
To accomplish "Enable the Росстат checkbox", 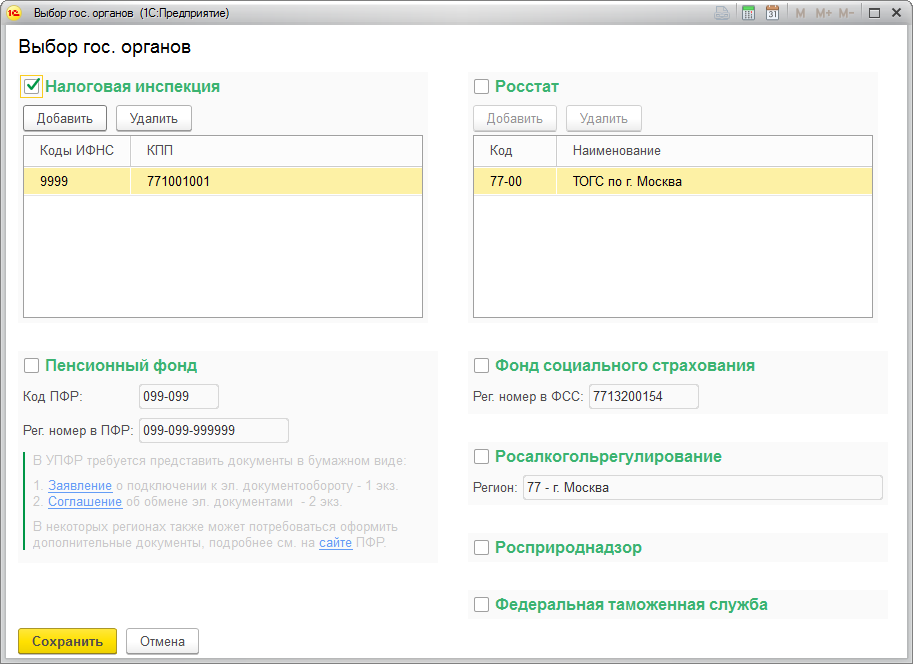I will pos(482,87).
